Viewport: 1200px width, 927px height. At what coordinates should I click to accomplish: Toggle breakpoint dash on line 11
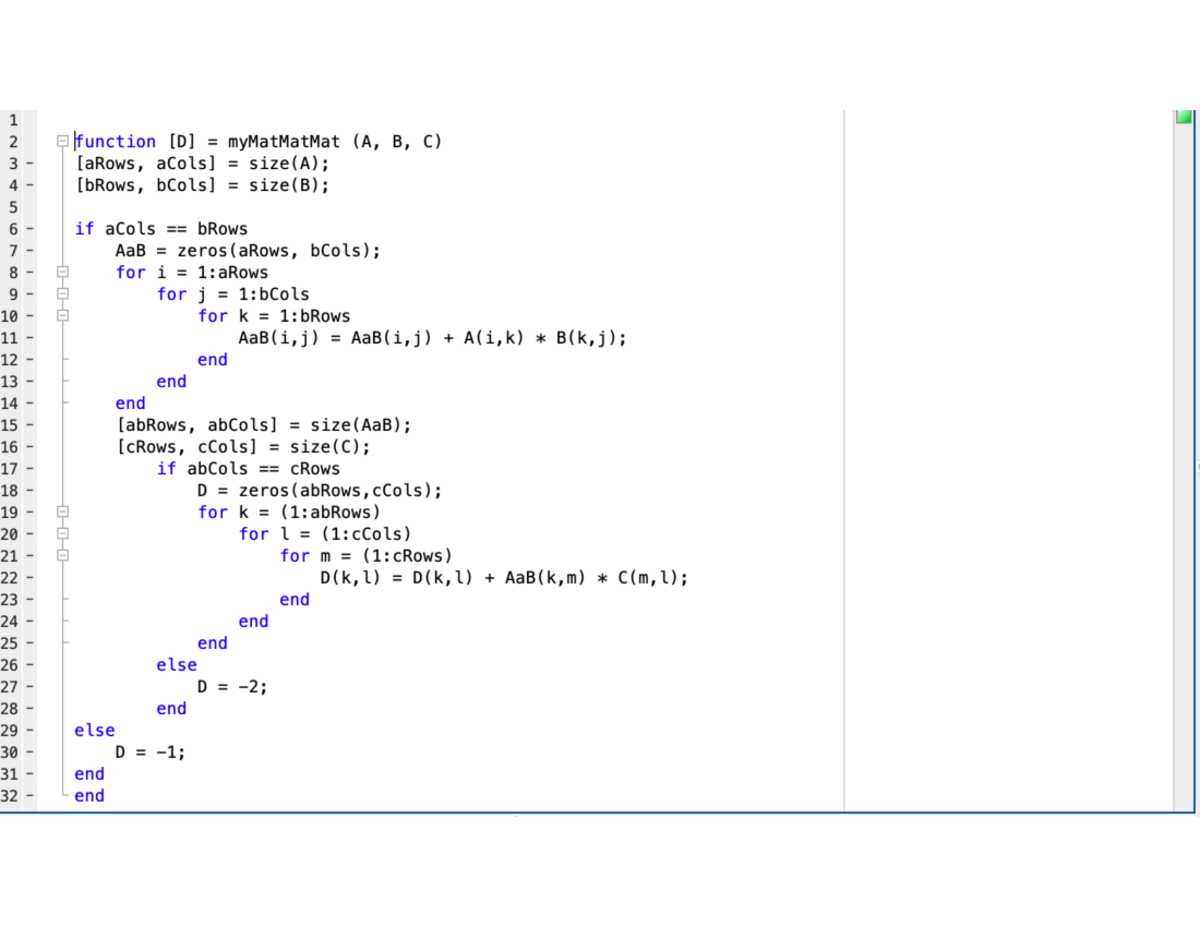(30, 338)
